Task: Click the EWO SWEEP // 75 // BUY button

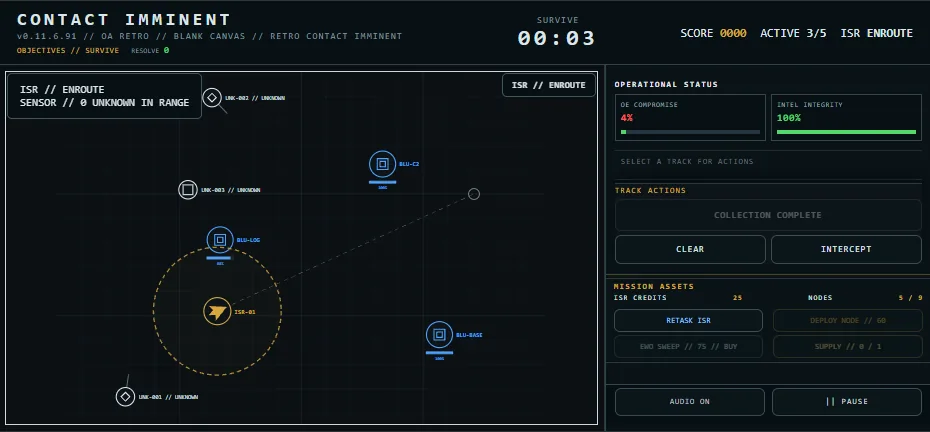Action: [688, 347]
